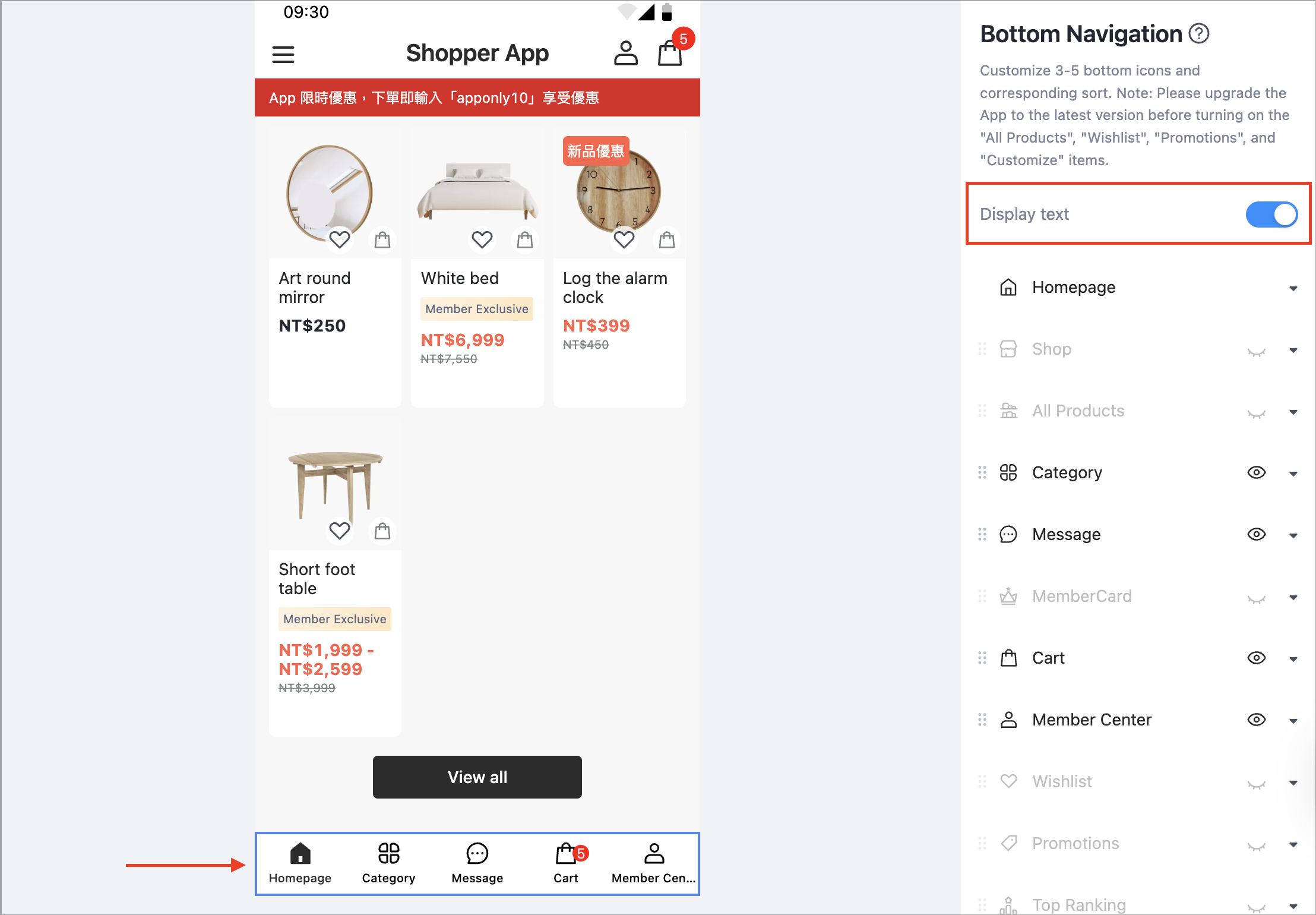This screenshot has width=1316, height=915.
Task: Switch to Member Center tab in bottom bar
Action: coord(654,864)
